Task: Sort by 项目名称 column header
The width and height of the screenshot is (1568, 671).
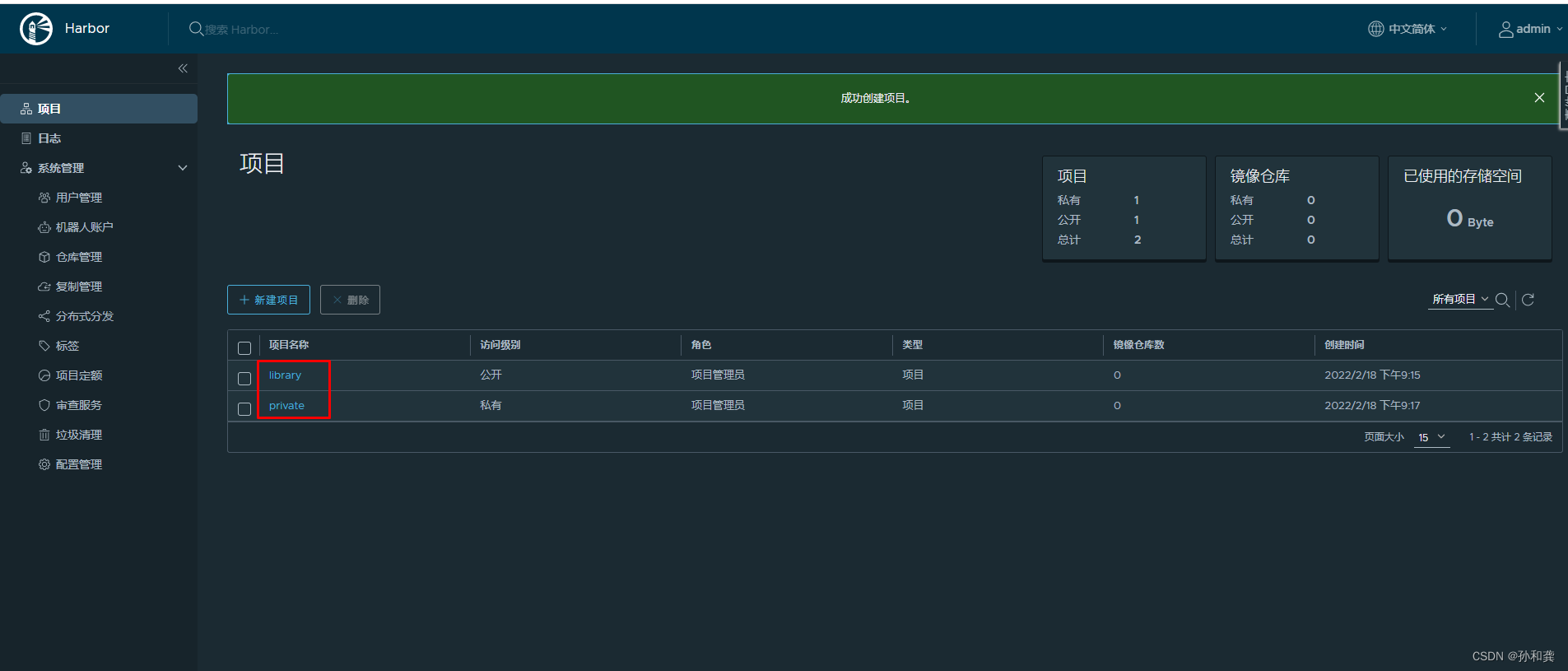Action: (x=289, y=345)
